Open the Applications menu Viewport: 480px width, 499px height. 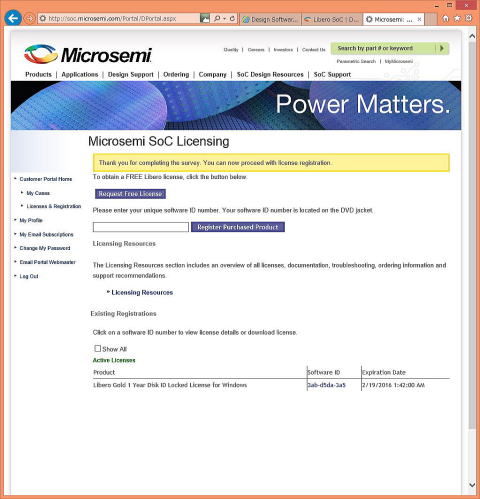click(x=80, y=74)
